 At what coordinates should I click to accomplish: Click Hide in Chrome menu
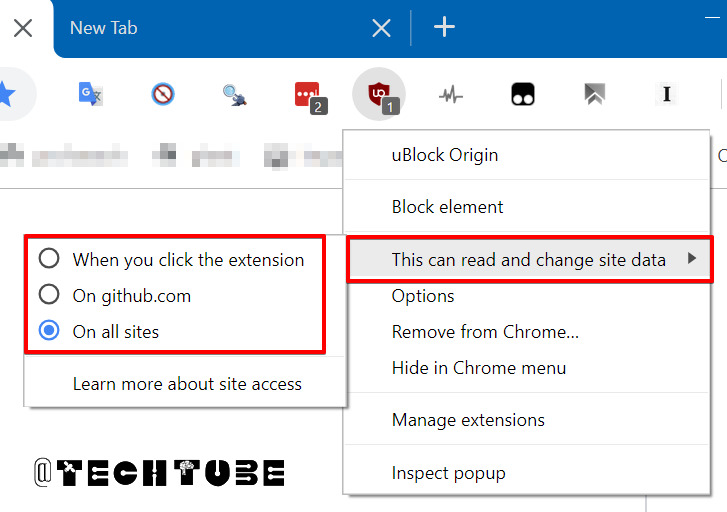click(x=478, y=368)
